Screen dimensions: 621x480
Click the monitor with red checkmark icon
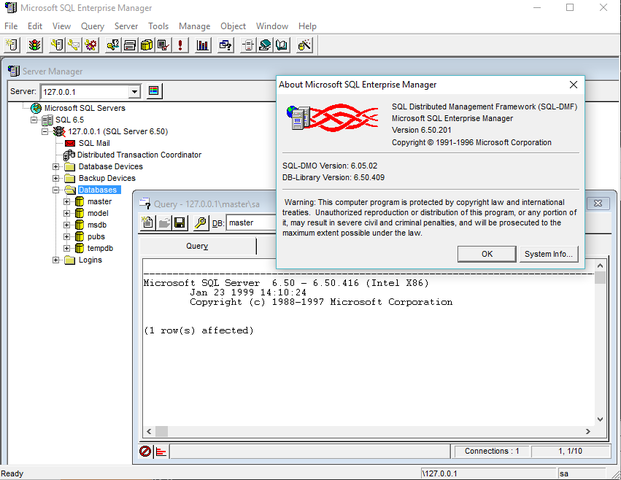coord(163,45)
